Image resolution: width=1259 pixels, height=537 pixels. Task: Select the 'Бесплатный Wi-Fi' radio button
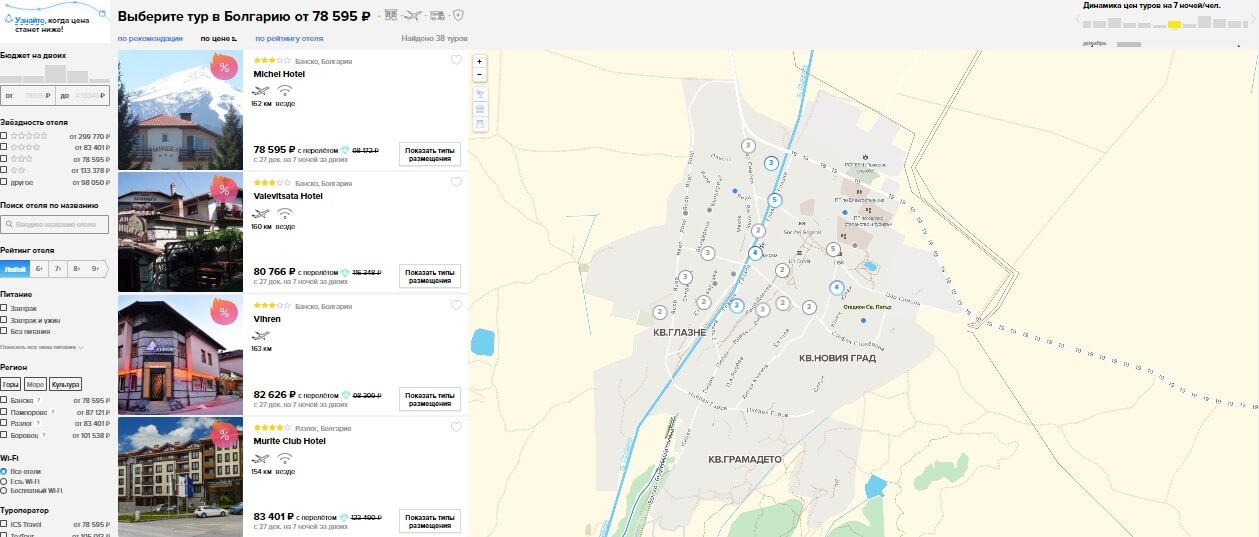pos(4,490)
